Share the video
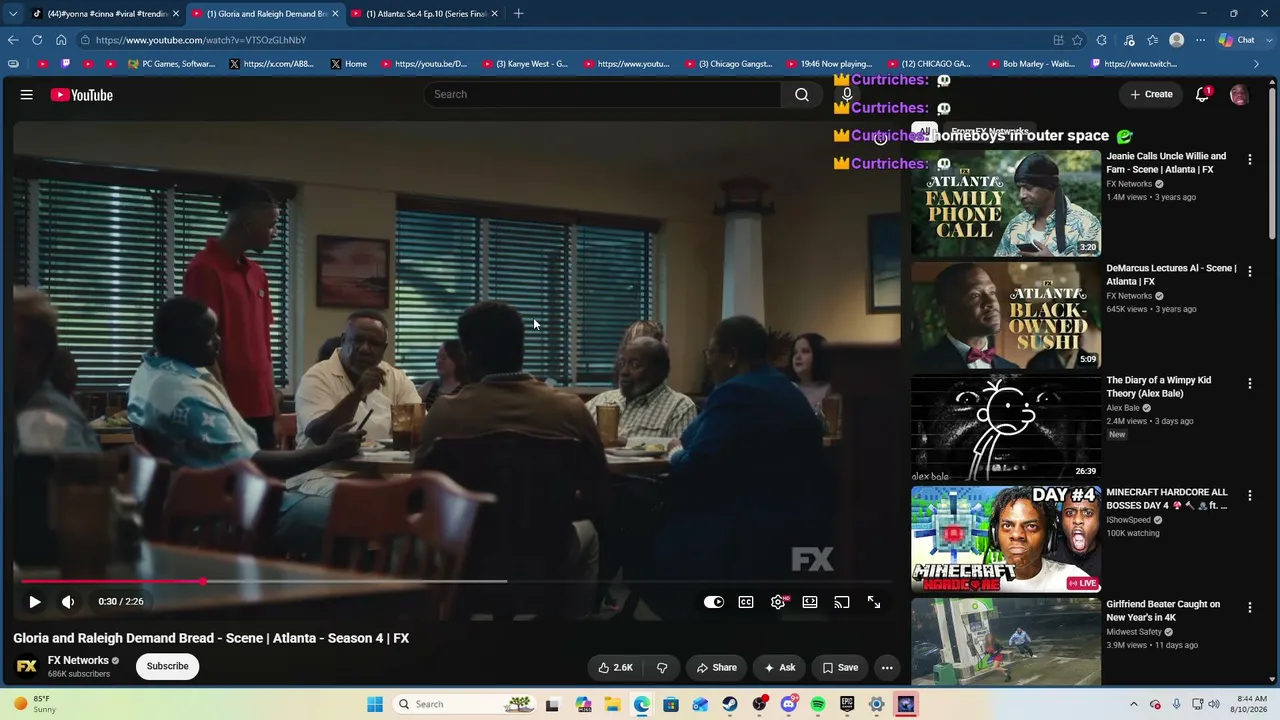The height and width of the screenshot is (720, 1280). pyautogui.click(x=717, y=668)
